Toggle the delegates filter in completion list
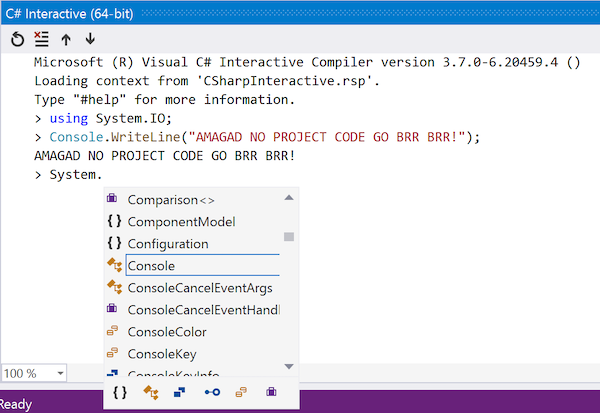Screen dimensions: 600x413 [x=271, y=392]
